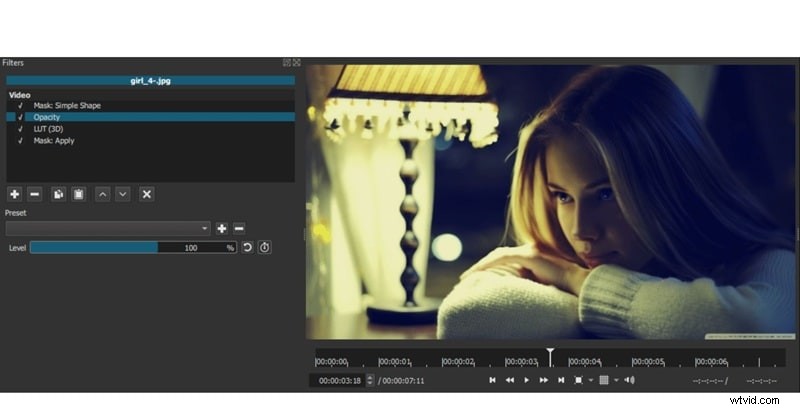The width and height of the screenshot is (800, 410).
Task: Click the Level opacity slider
Action: pyautogui.click(x=133, y=247)
